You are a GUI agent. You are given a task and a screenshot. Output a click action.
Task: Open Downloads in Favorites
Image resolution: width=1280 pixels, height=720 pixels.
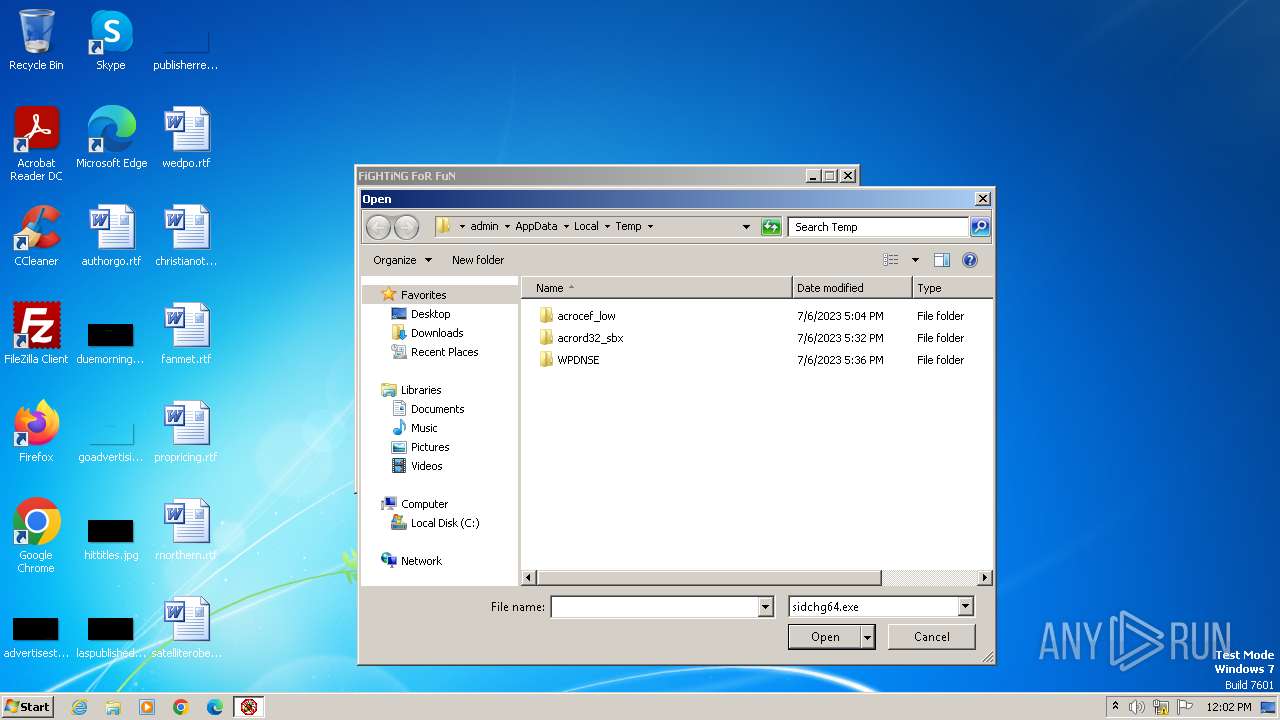pyautogui.click(x=437, y=333)
